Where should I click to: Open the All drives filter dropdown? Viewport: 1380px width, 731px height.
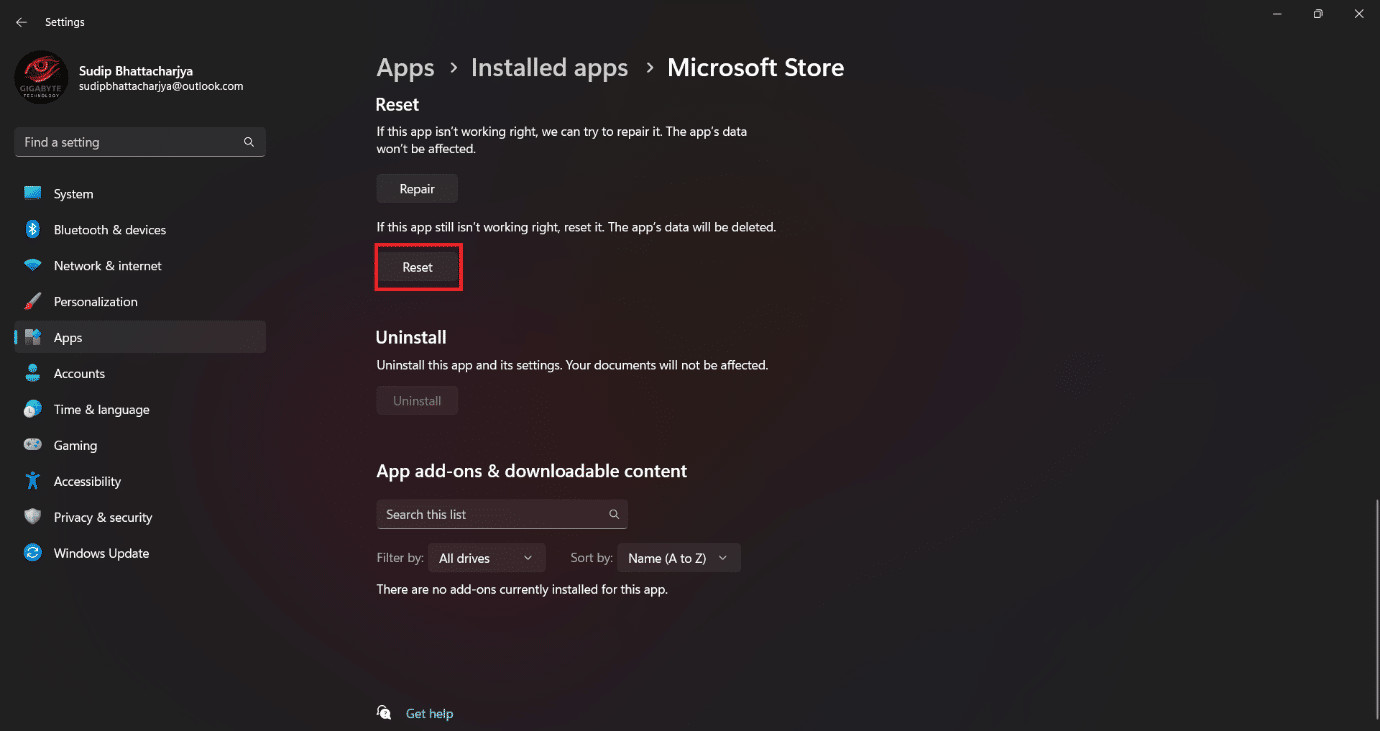486,557
